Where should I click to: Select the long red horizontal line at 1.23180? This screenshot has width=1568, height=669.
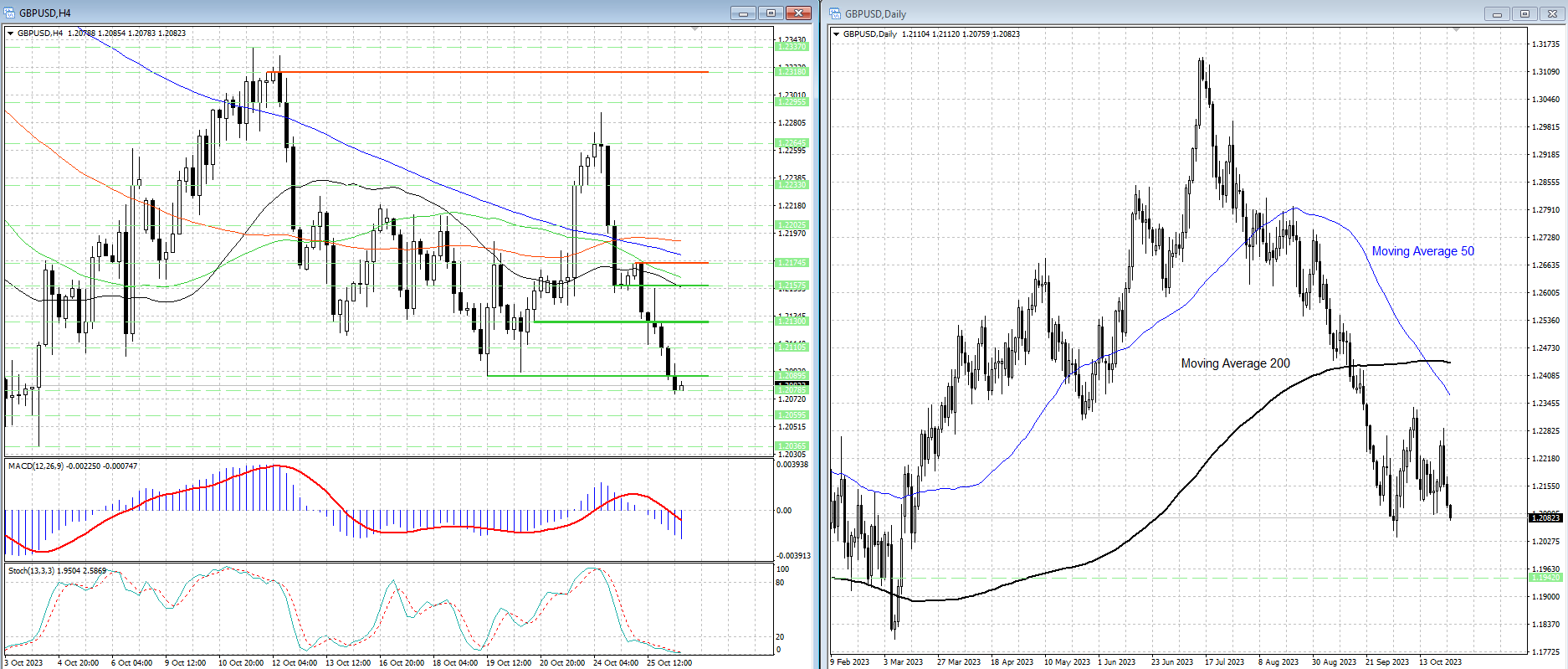coord(502,72)
